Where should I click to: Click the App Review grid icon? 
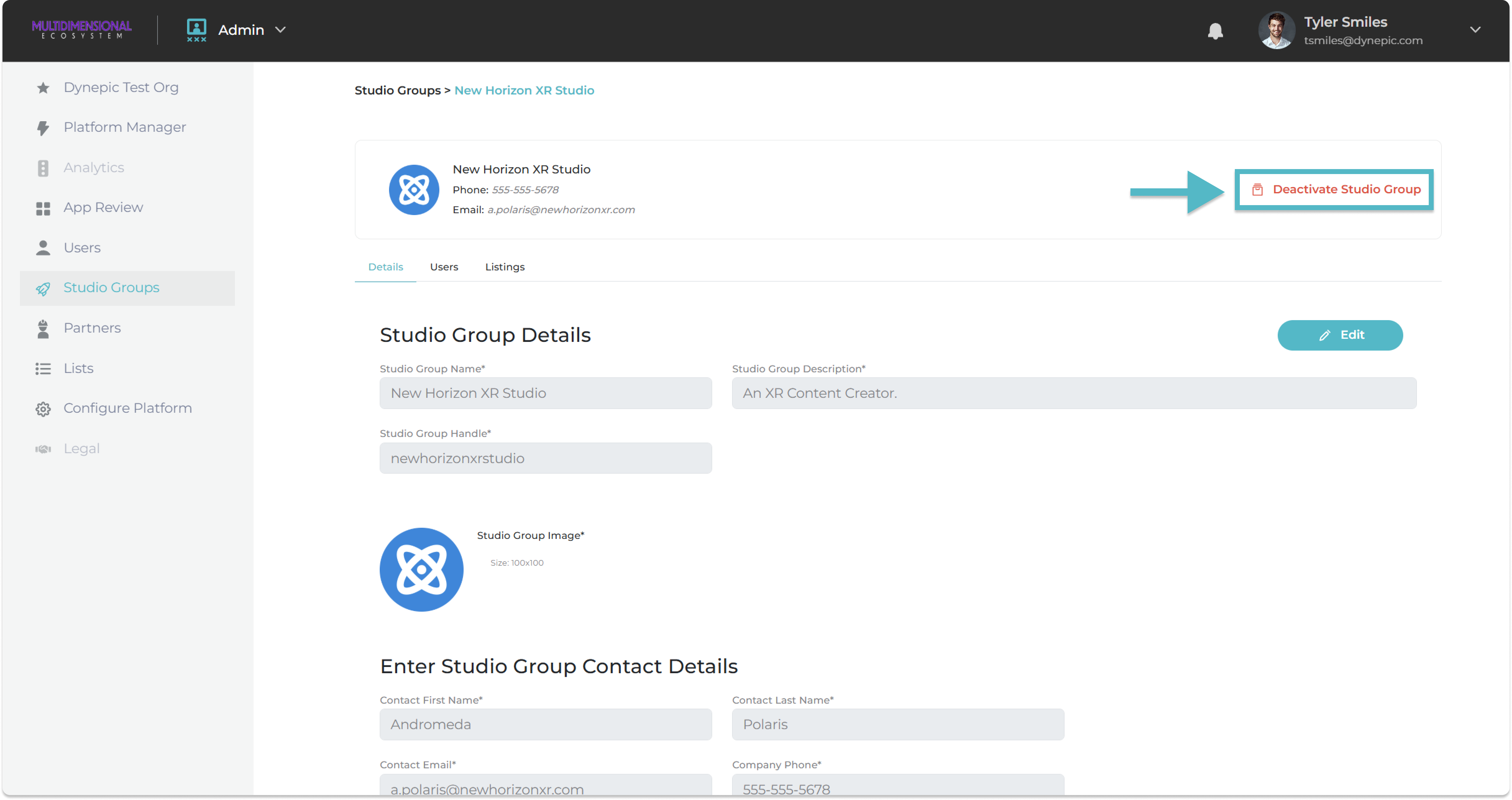coord(43,208)
